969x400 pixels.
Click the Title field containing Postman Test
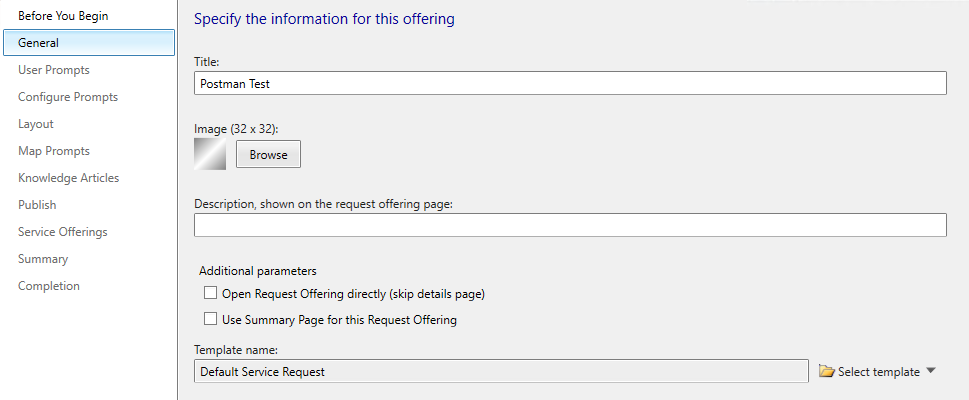click(x=570, y=83)
